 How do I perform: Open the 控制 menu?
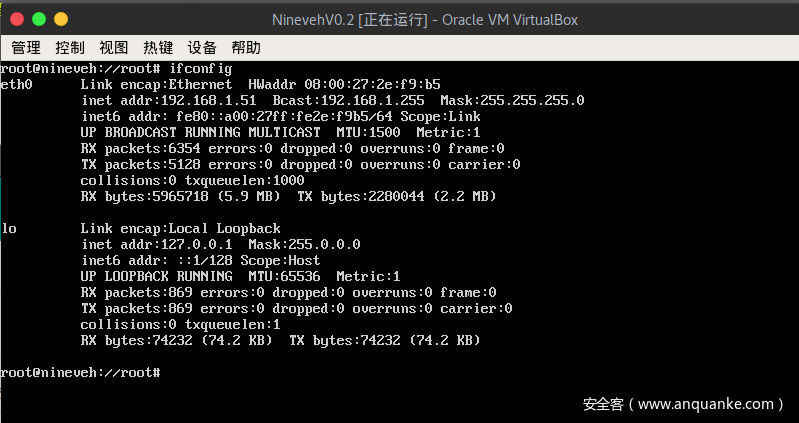pyautogui.click(x=70, y=47)
